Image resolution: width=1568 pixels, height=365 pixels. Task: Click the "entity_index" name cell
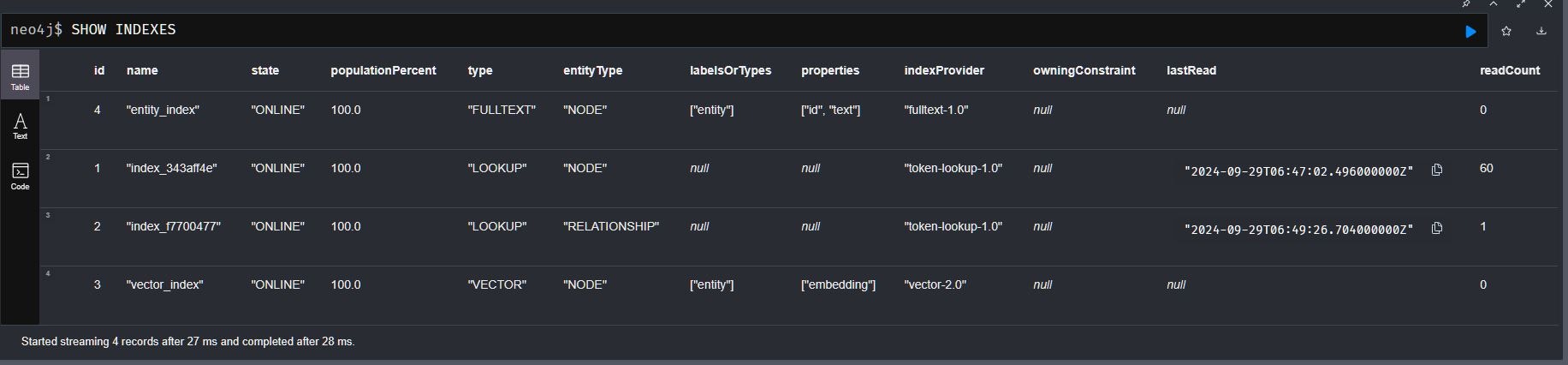click(x=163, y=110)
